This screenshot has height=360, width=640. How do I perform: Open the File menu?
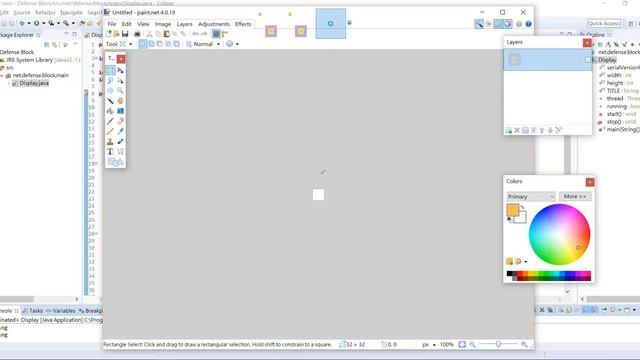pyautogui.click(x=111, y=24)
